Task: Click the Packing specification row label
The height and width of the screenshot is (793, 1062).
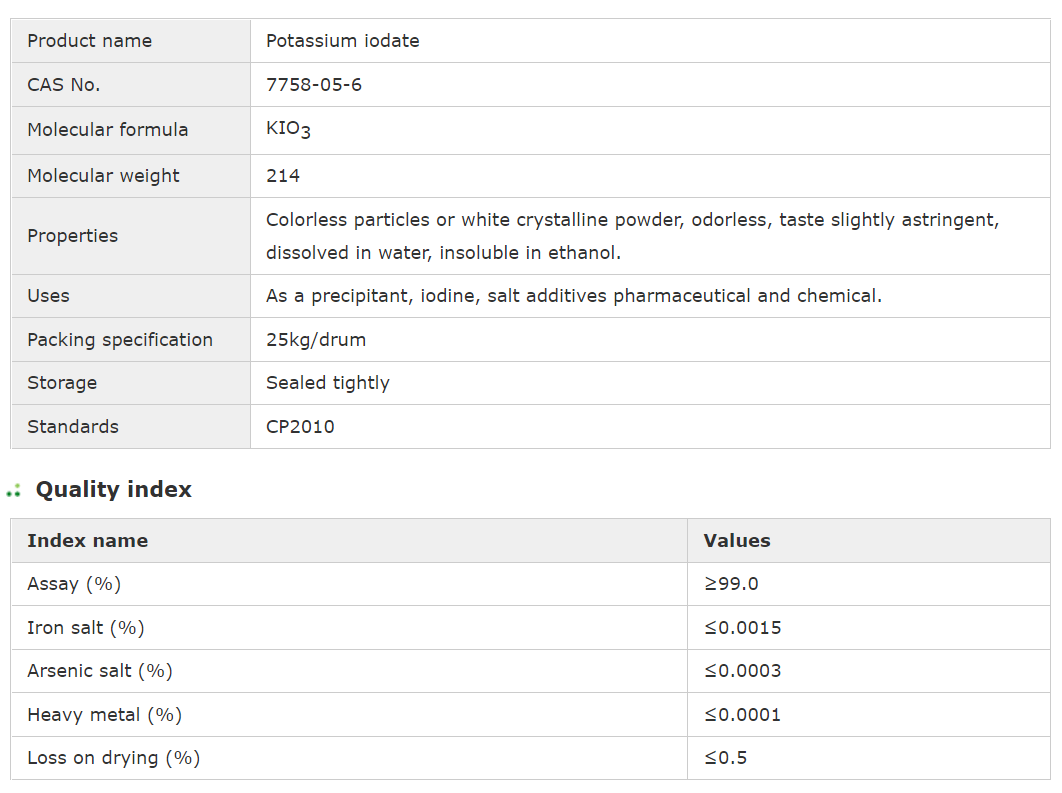Action: pos(120,340)
